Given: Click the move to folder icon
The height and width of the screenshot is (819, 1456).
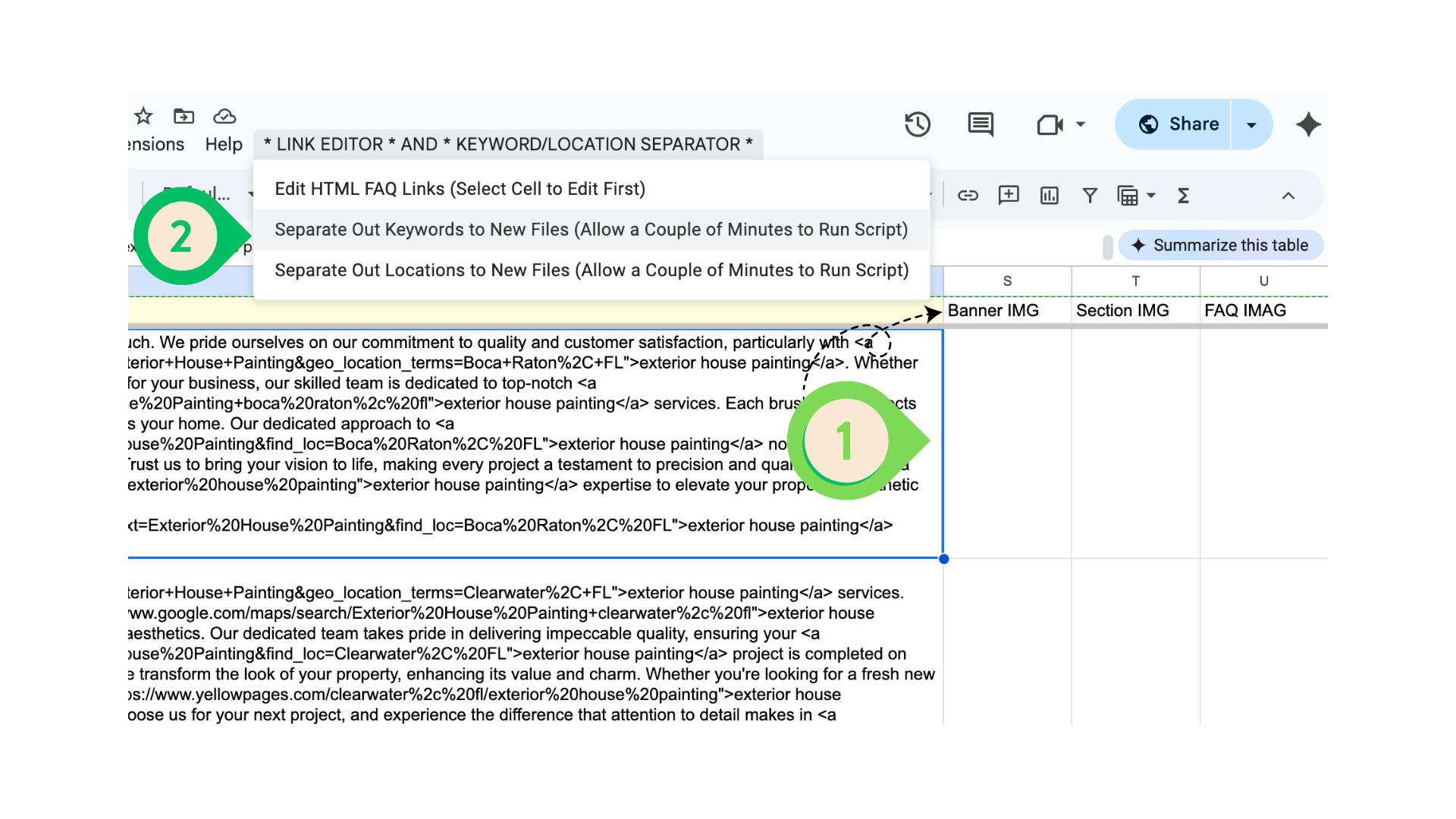Looking at the screenshot, I should [184, 116].
